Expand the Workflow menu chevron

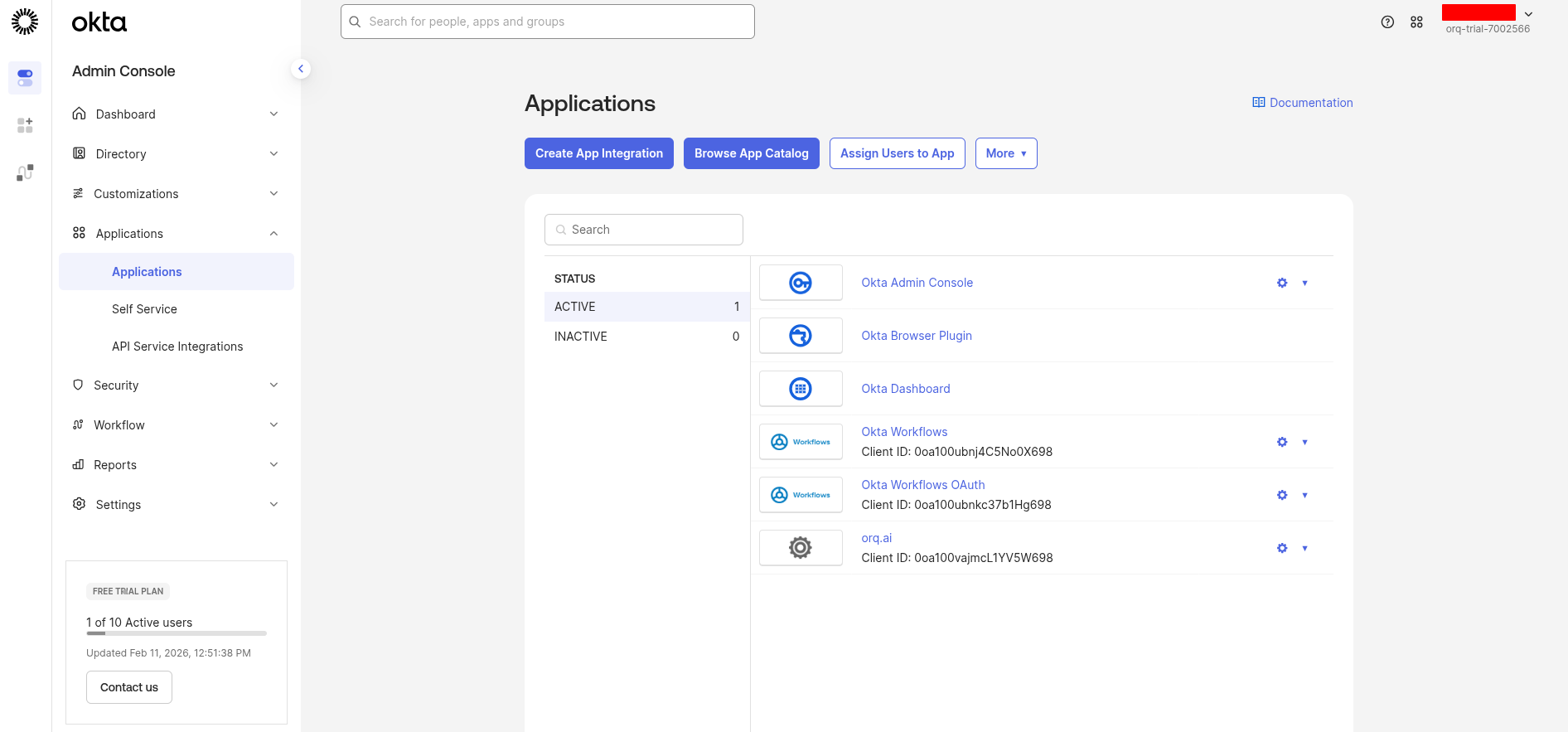click(x=273, y=424)
